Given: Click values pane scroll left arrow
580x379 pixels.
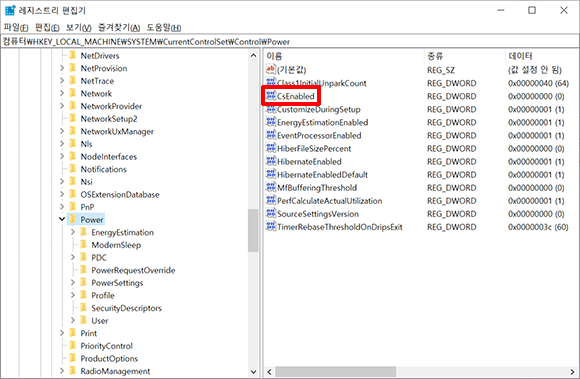Looking at the screenshot, I should tap(269, 372).
